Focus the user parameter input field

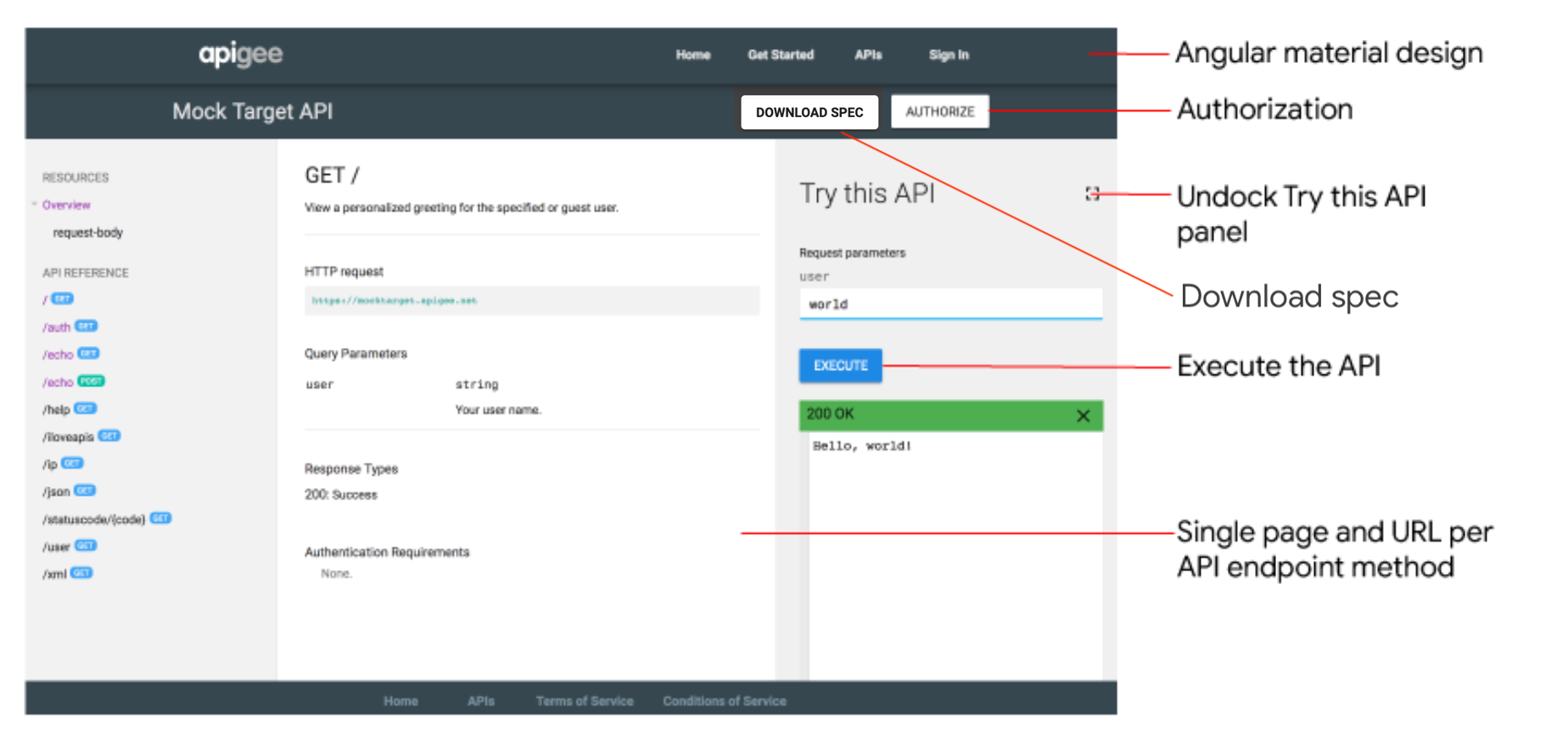949,304
